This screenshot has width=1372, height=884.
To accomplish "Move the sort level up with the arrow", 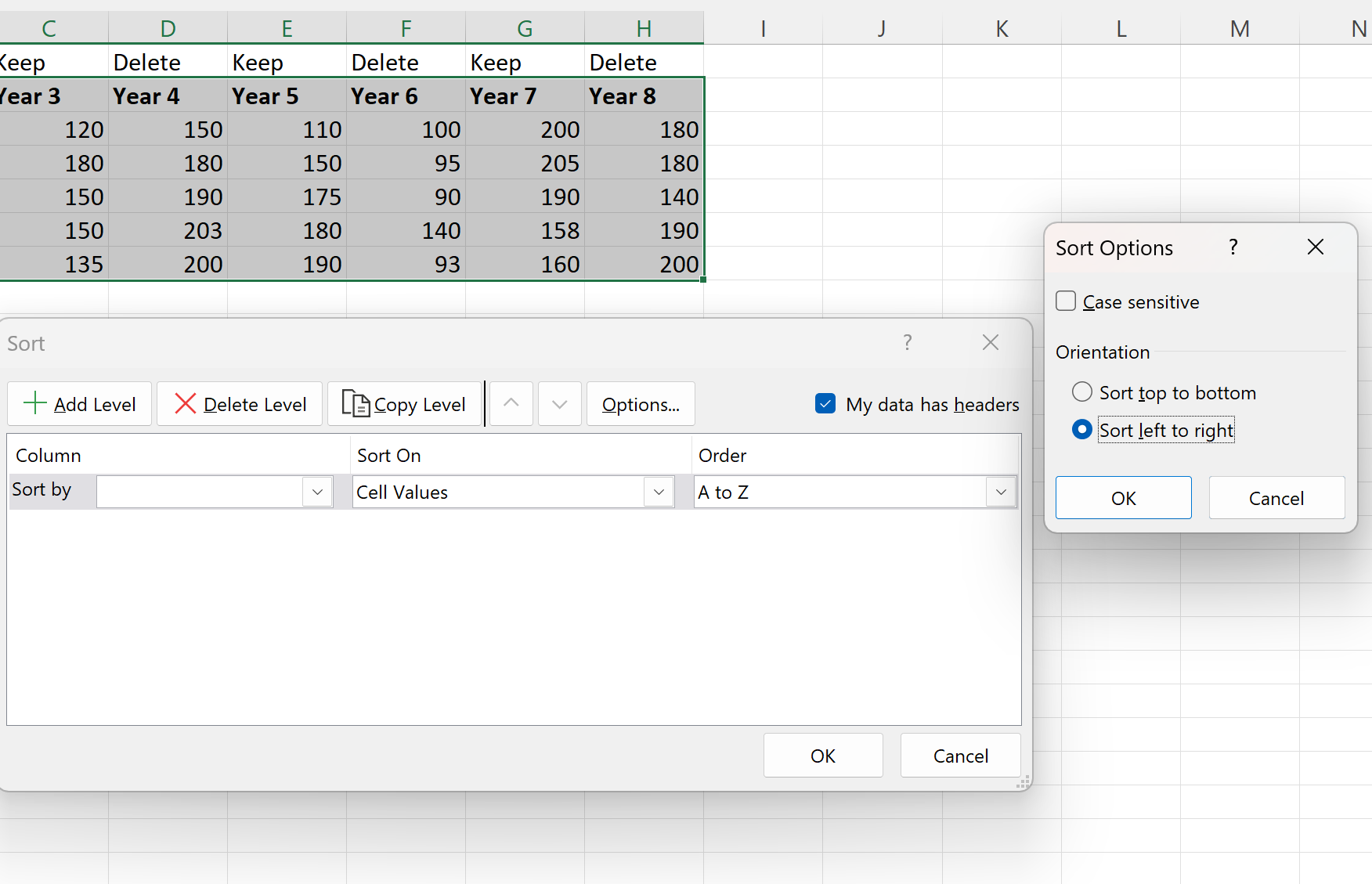I will [511, 403].
